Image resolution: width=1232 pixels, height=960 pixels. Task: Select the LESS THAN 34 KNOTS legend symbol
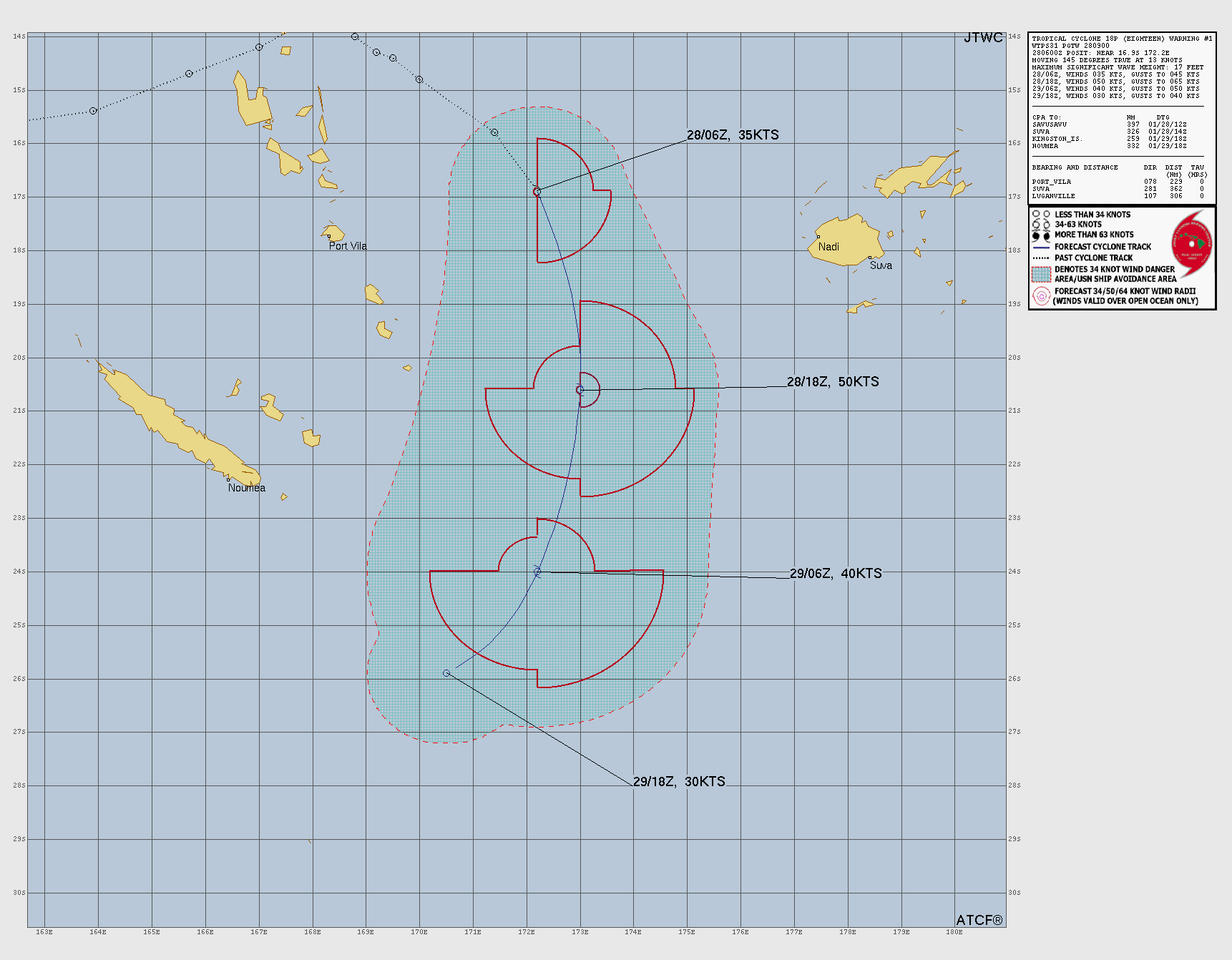pos(1041,214)
